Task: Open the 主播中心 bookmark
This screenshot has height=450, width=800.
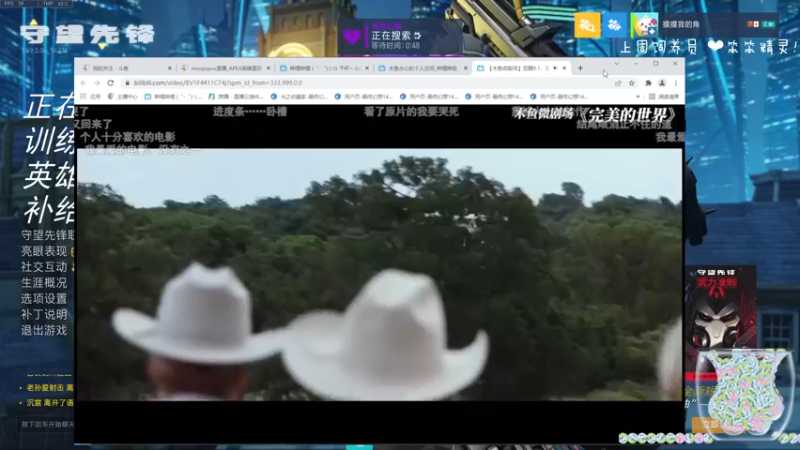Action: pos(122,96)
